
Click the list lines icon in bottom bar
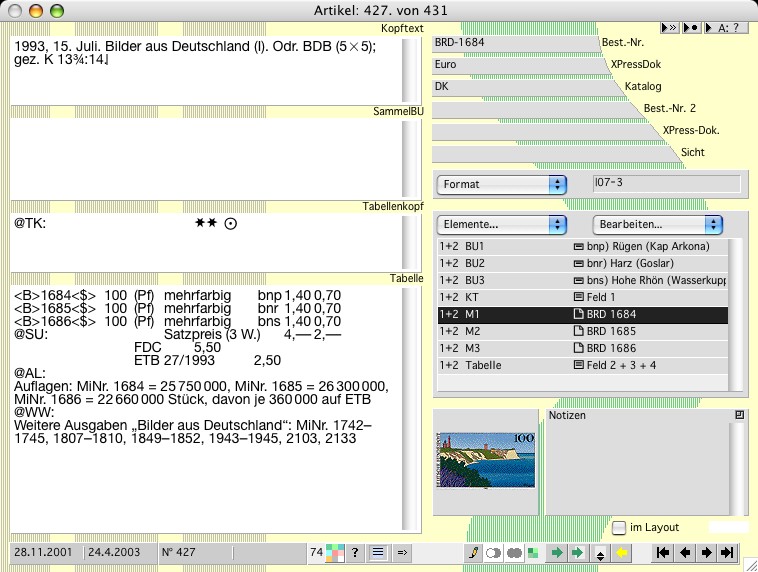coord(378,551)
